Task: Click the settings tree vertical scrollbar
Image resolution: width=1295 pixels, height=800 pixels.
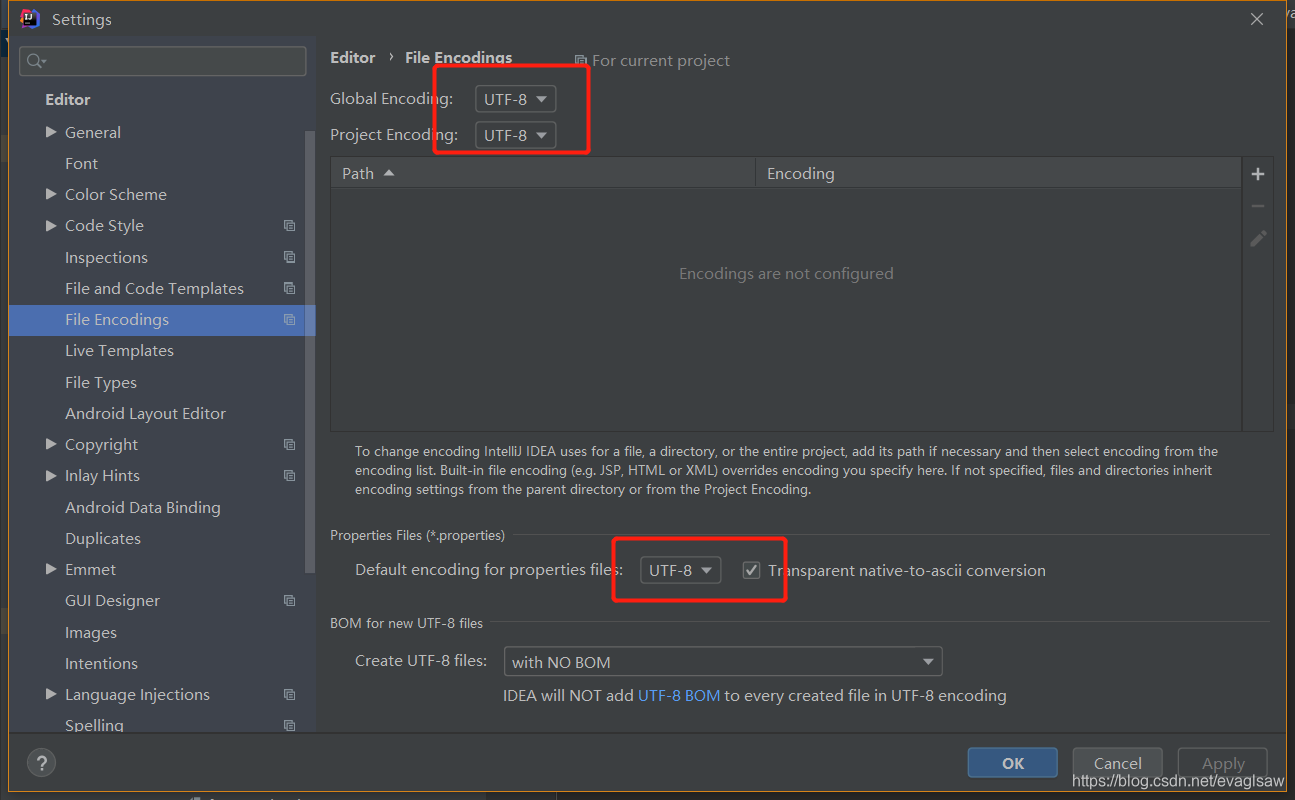Action: tap(310, 350)
